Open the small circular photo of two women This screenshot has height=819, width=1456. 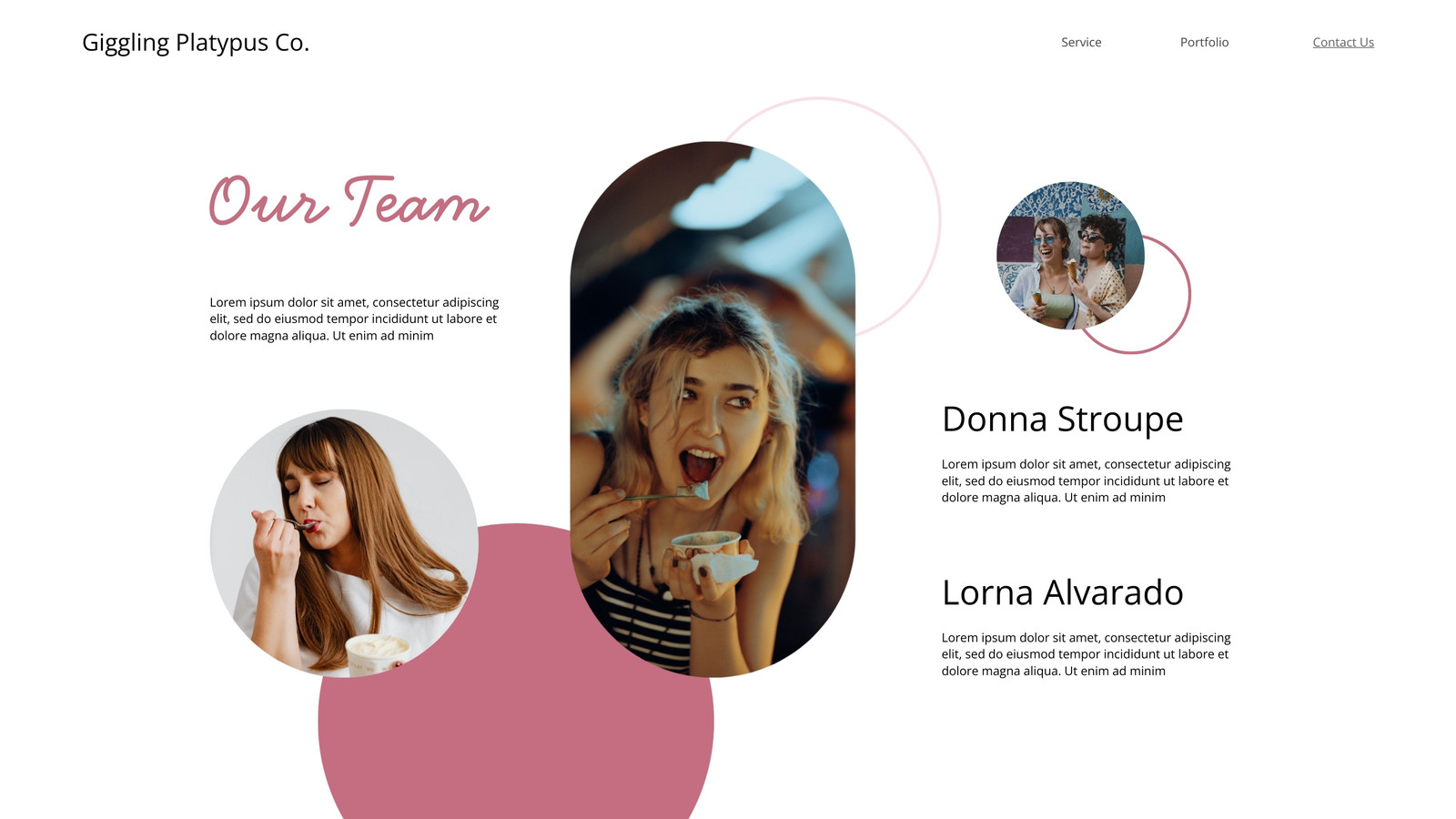1070,256
